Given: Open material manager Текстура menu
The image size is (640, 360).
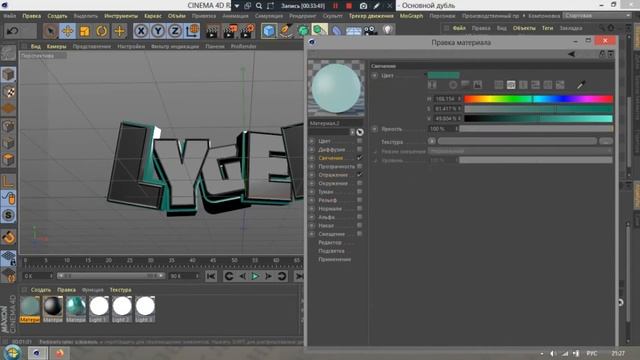Looking at the screenshot, I should [120, 290].
